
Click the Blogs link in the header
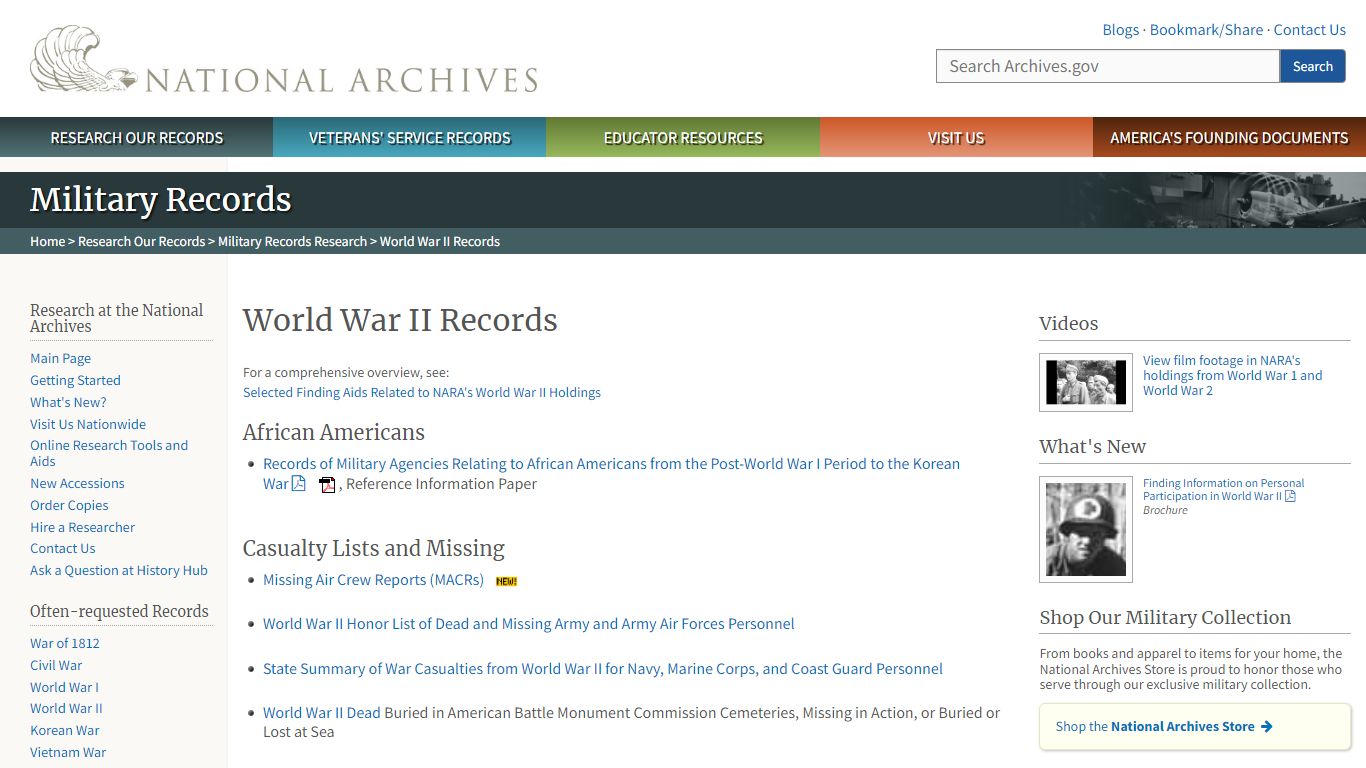coord(1120,30)
